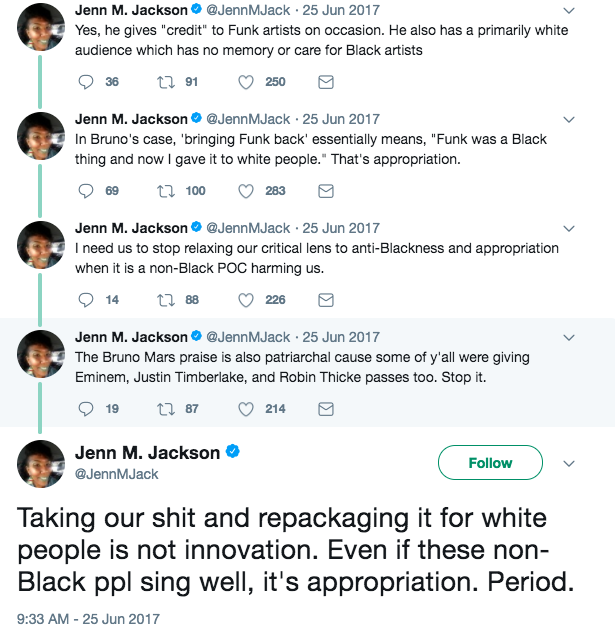Like the tweet with 214 likes
Screen dimensions: 615x634
click(246, 409)
